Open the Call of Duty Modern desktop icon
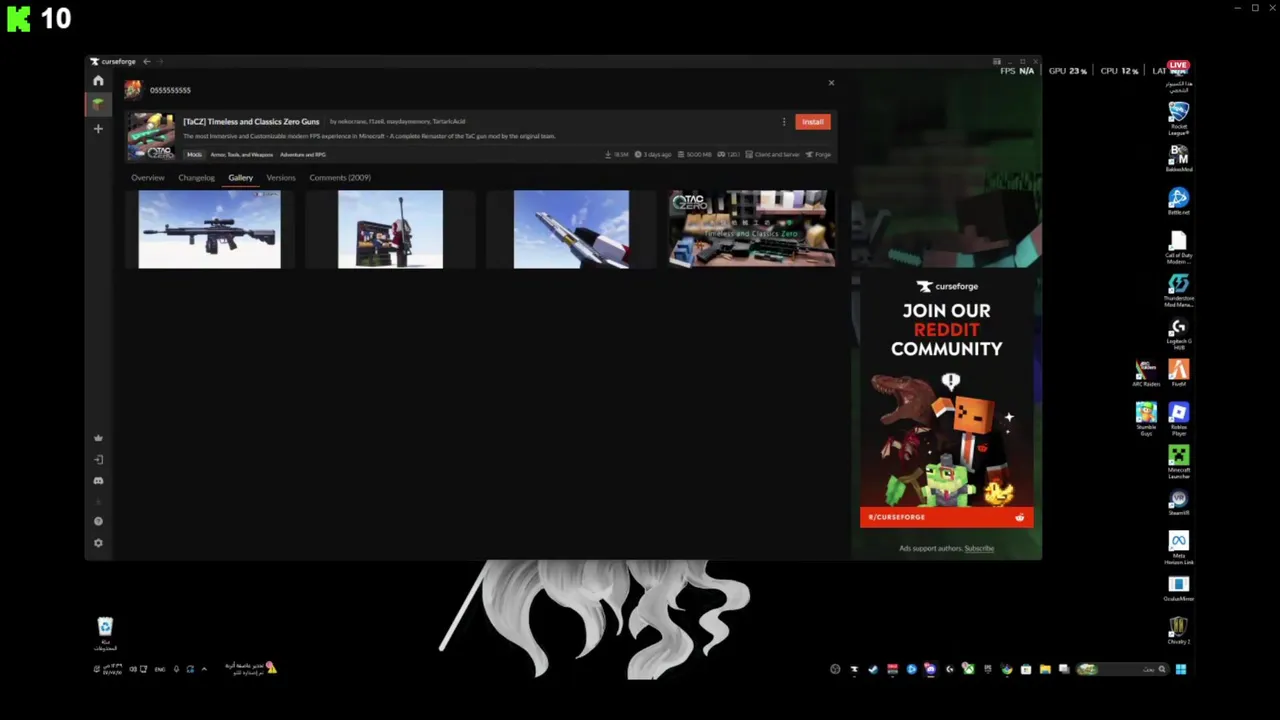Image resolution: width=1280 pixels, height=720 pixels. coord(1179,247)
